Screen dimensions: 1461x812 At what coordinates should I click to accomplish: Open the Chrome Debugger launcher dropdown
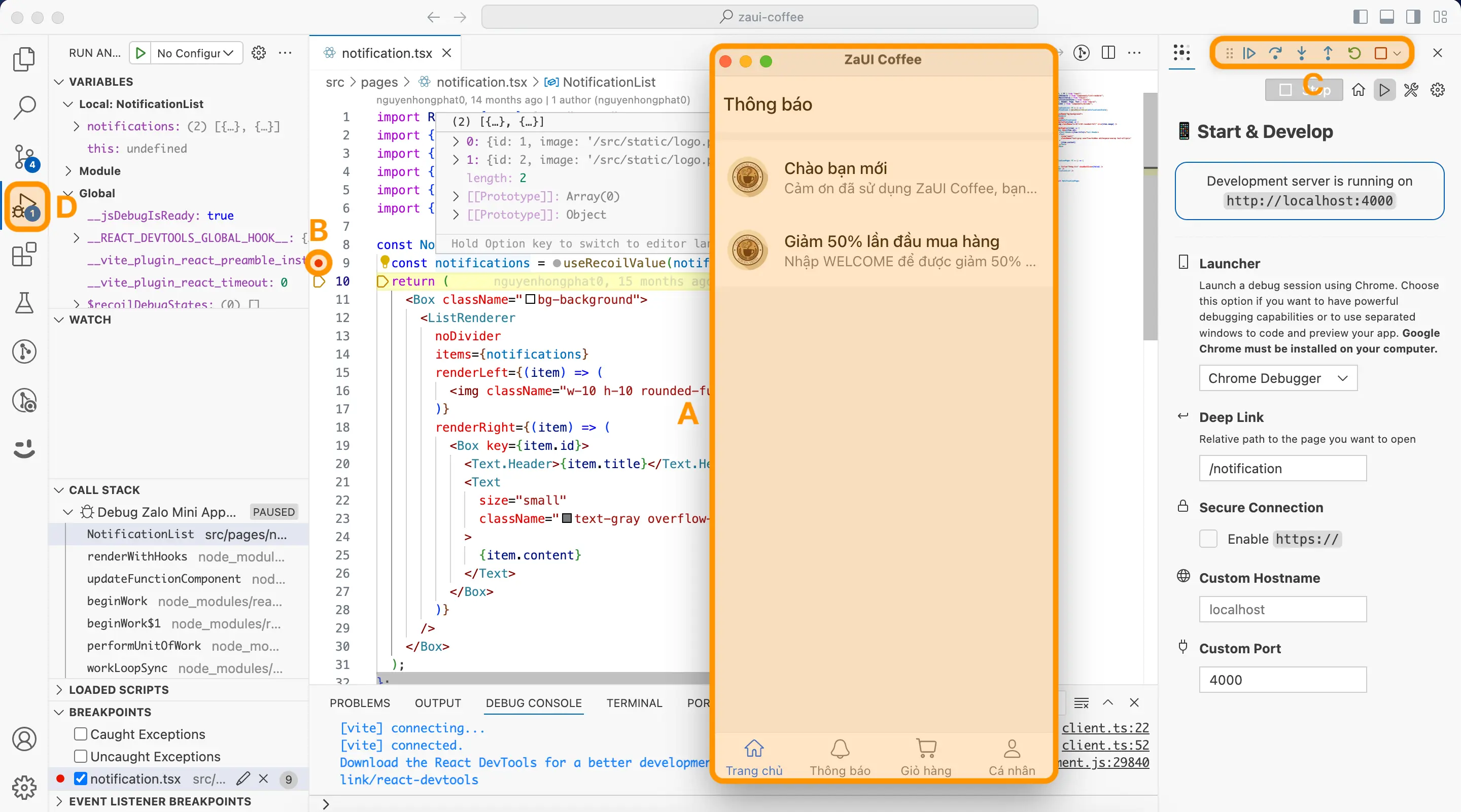tap(1277, 378)
